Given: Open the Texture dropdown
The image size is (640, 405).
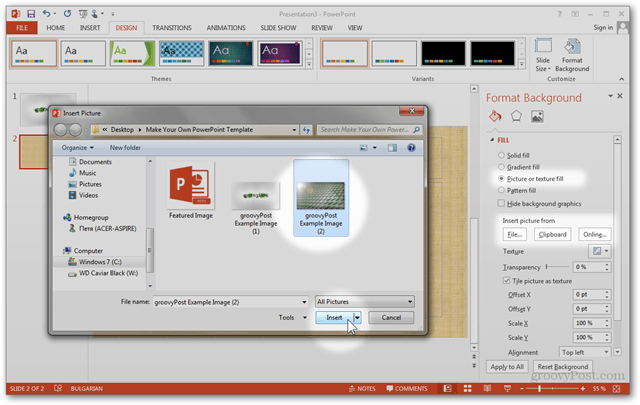Looking at the screenshot, I should (600, 251).
